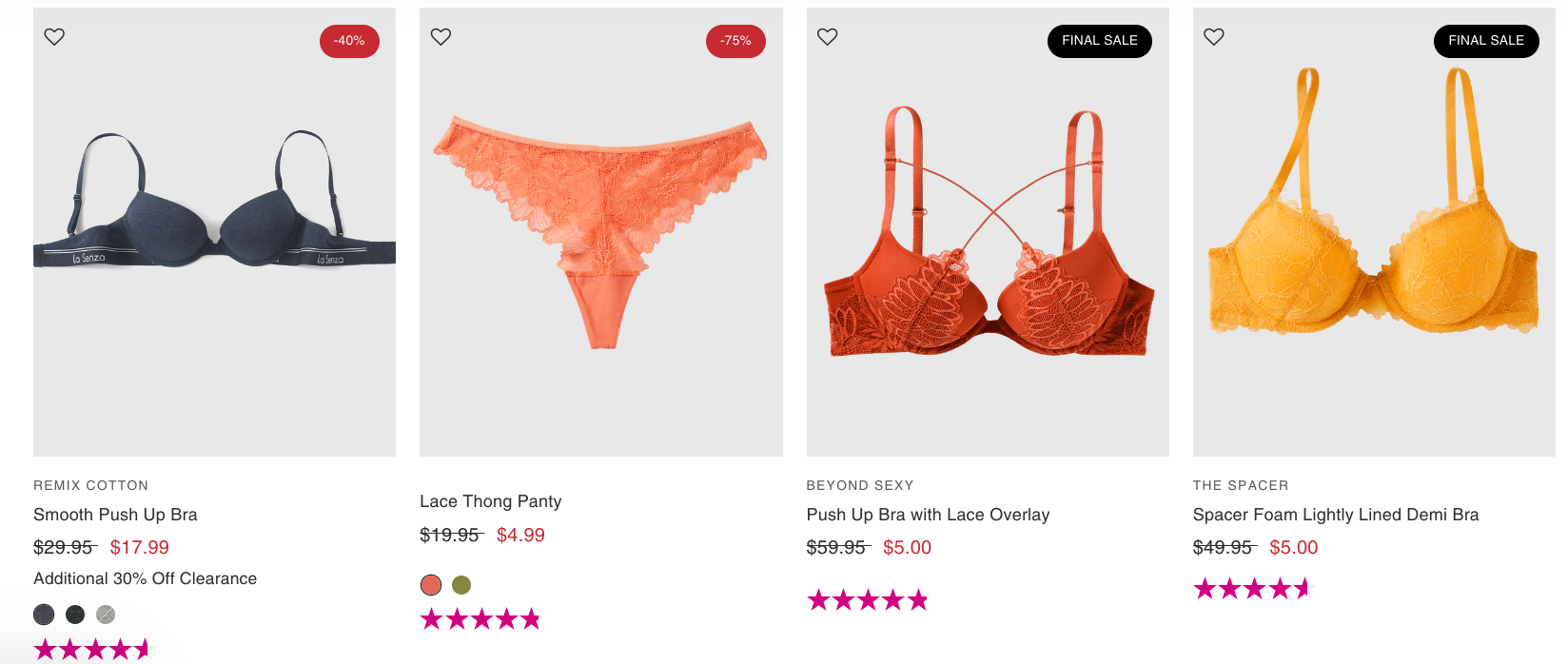Screen dimensions: 1568x664
Task: Click FINAL SALE badge on the yellow demi bra
Action: coord(1486,41)
